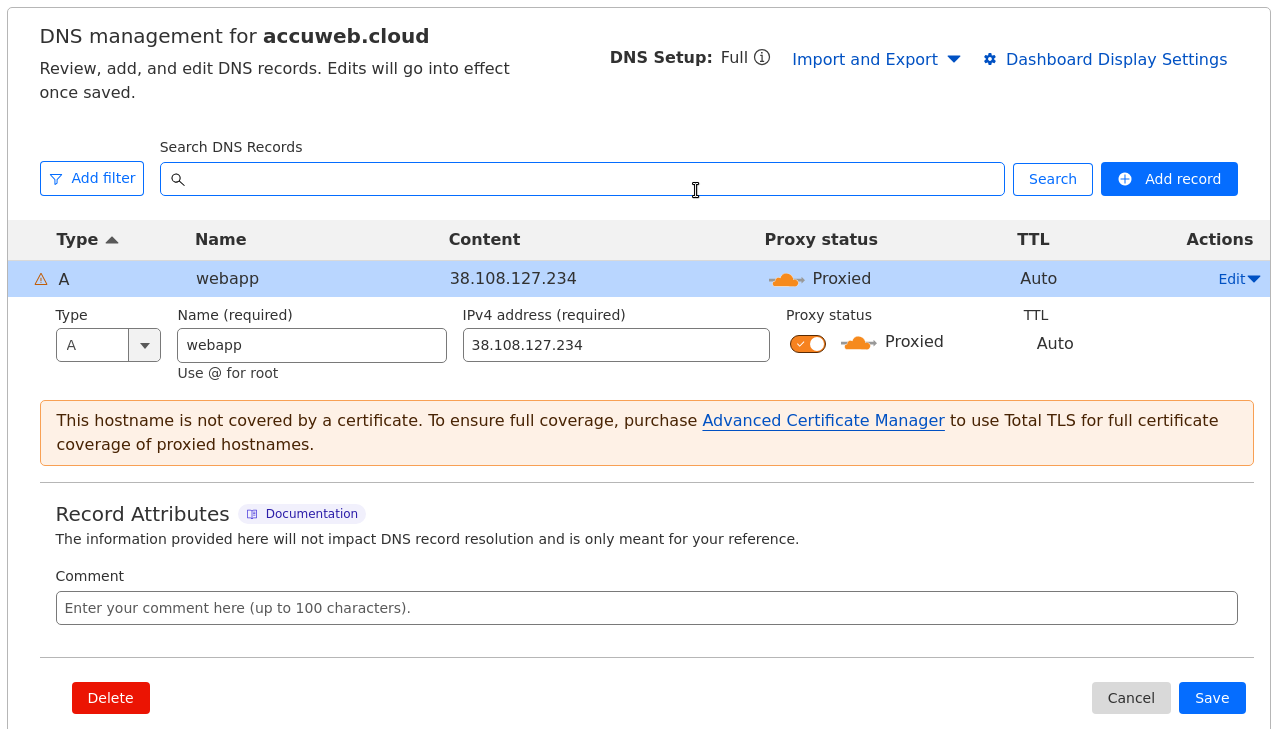Click the magnifier icon in the search box

(x=178, y=179)
